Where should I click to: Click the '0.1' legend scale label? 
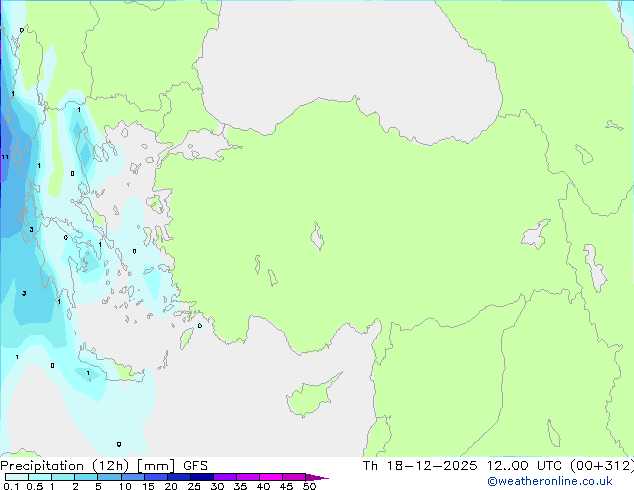pyautogui.click(x=11, y=486)
